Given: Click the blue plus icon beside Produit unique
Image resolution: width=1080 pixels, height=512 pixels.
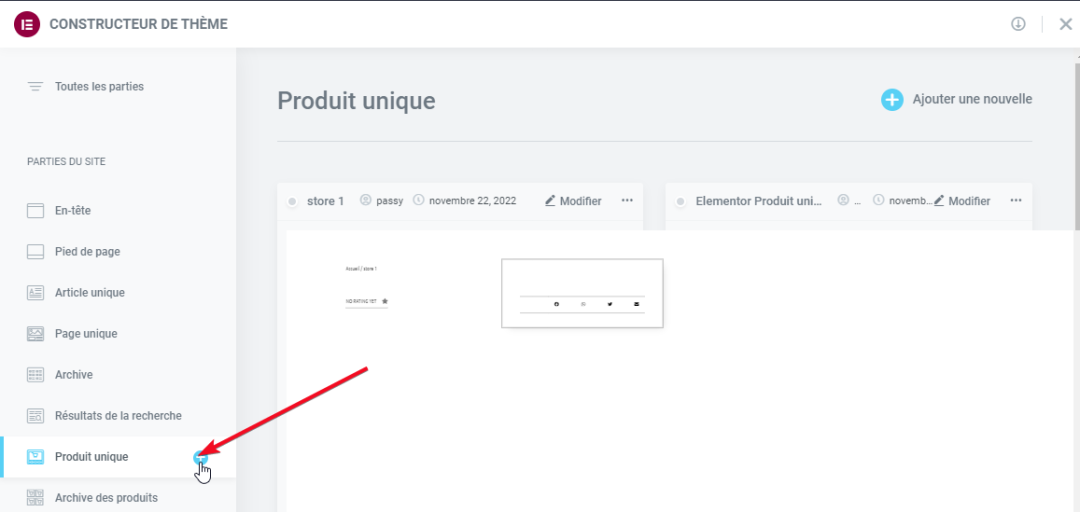Looking at the screenshot, I should (x=201, y=457).
